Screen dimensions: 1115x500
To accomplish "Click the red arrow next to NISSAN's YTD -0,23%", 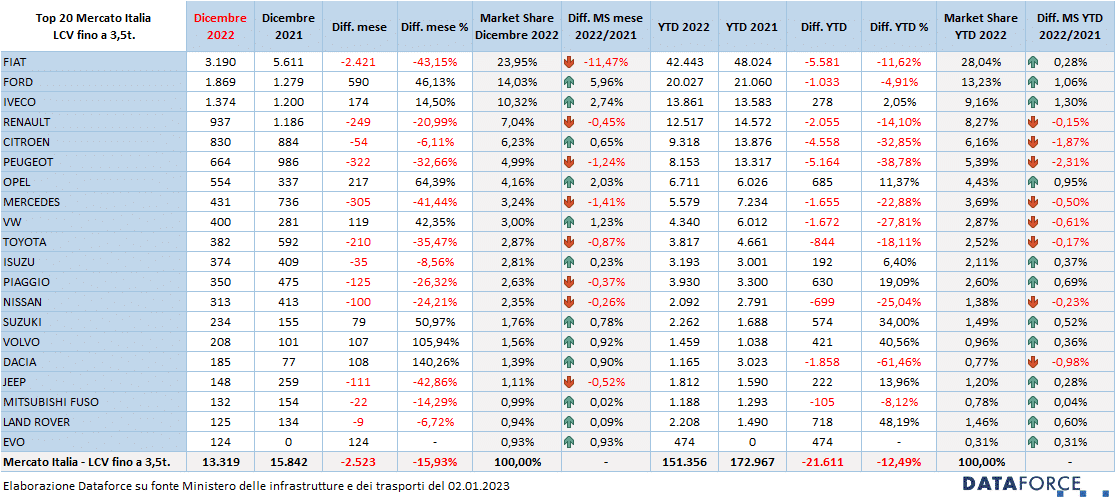I will [1033, 302].
